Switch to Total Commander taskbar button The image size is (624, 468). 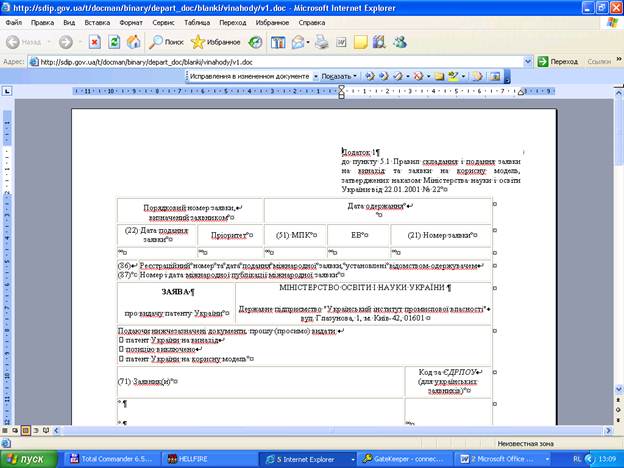[111, 459]
